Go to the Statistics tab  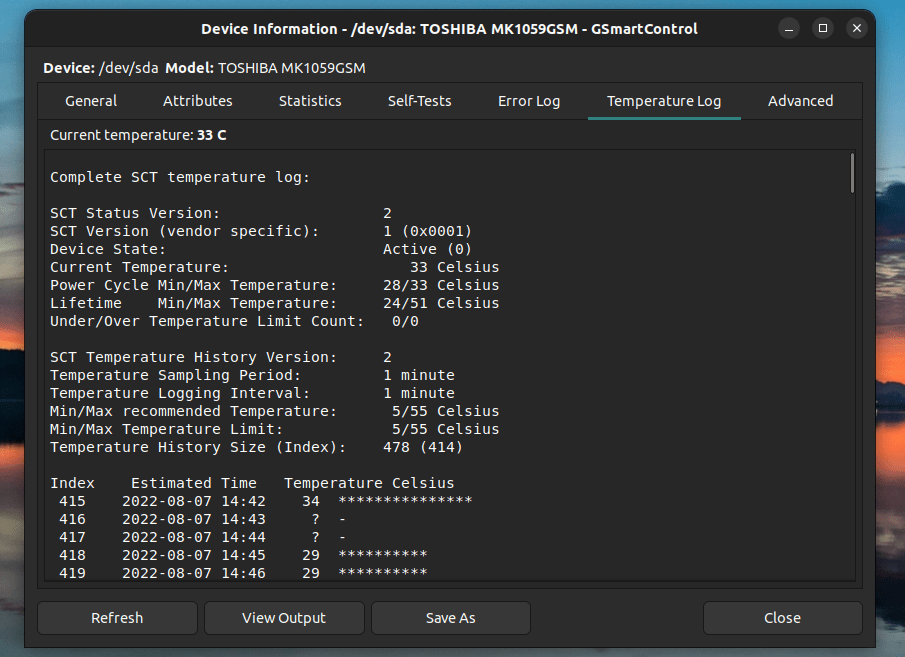pyautogui.click(x=310, y=101)
